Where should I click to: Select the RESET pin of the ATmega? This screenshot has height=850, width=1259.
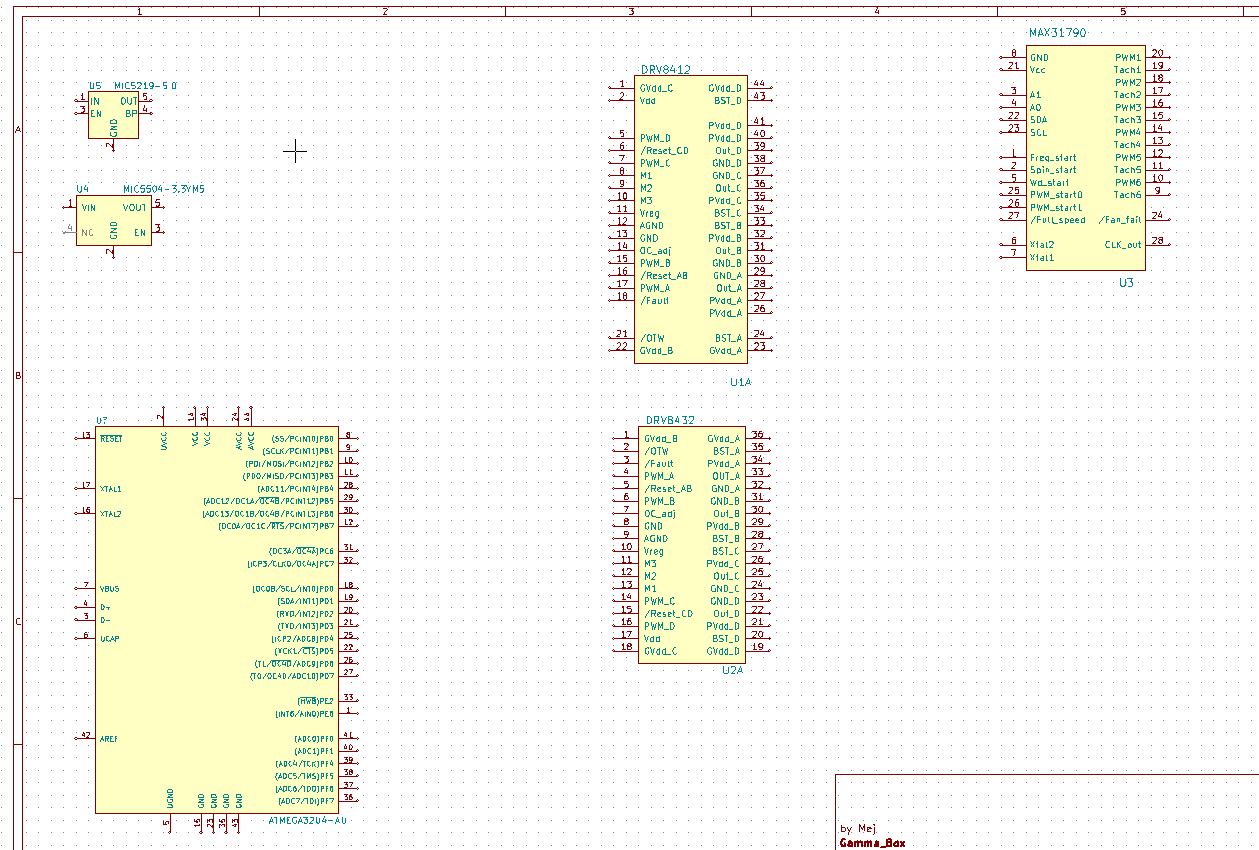(111, 439)
